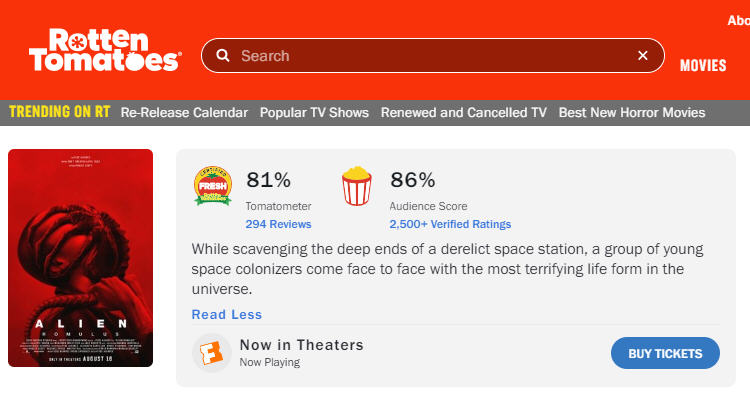Click the Tomatometer label
This screenshot has width=750, height=412.
[278, 206]
